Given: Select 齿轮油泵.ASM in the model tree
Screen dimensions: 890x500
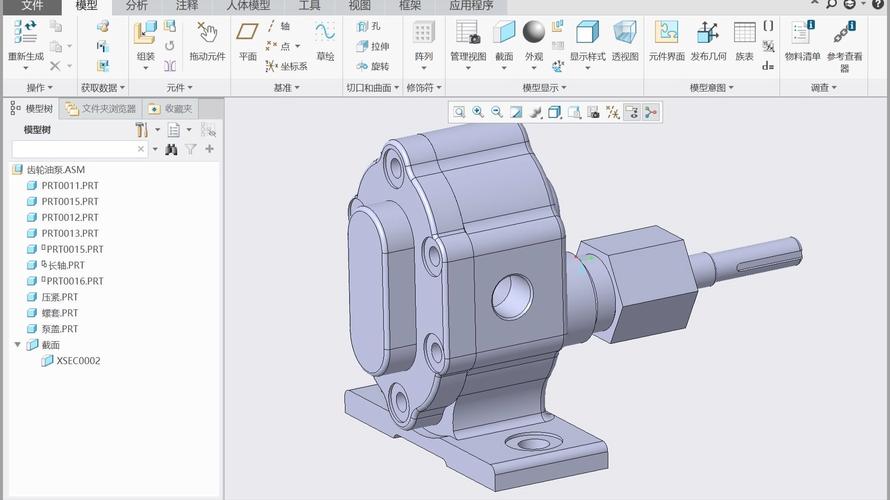Looking at the screenshot, I should (56, 170).
